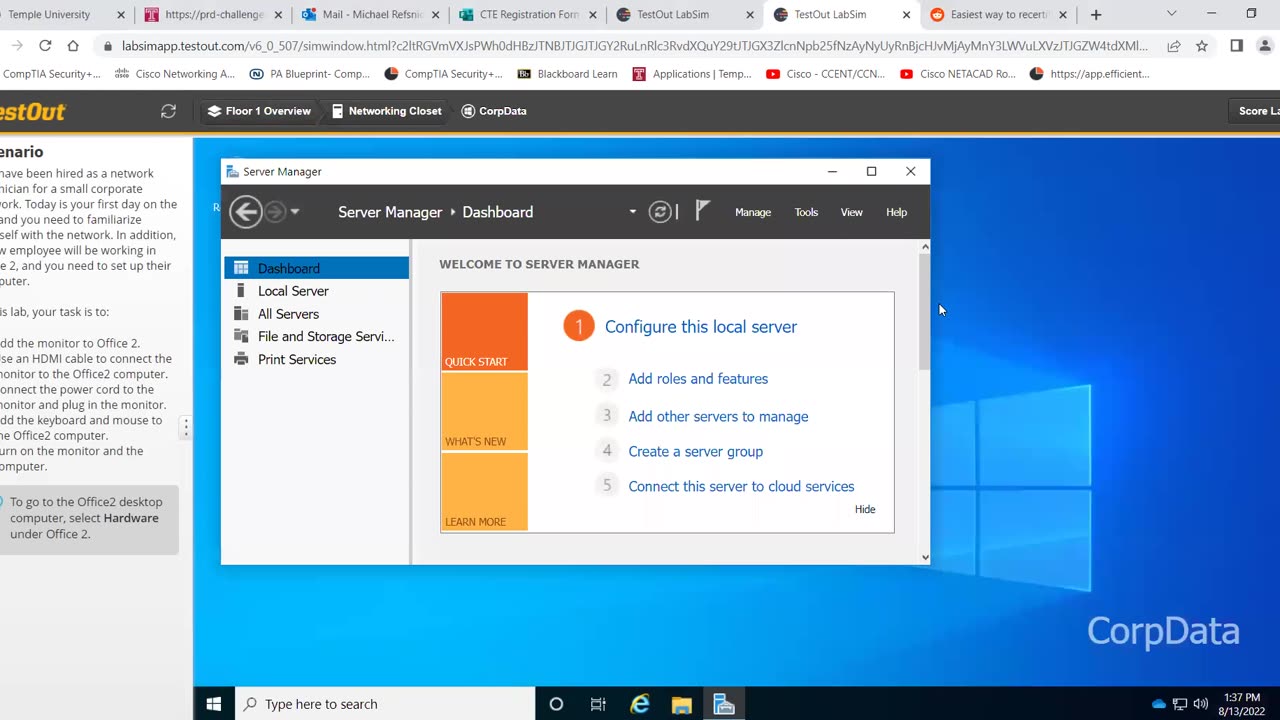Open the Windows Start menu
1280x720 pixels.
pos(213,704)
